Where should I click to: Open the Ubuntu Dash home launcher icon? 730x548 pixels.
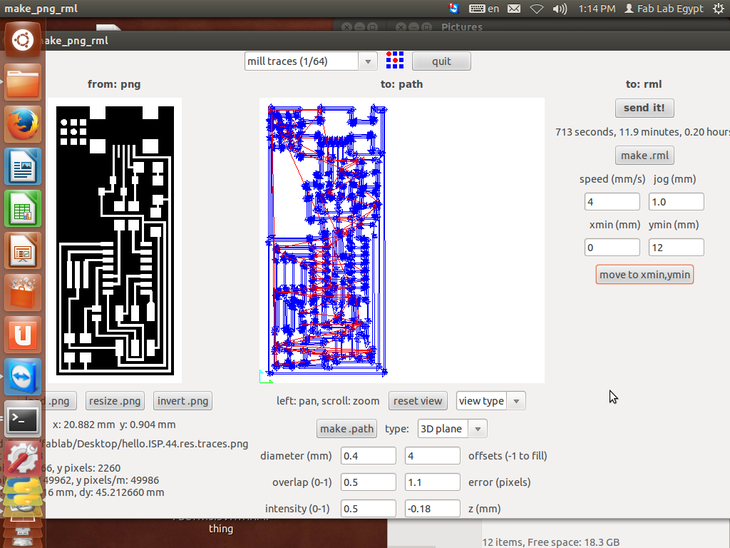coord(22,40)
